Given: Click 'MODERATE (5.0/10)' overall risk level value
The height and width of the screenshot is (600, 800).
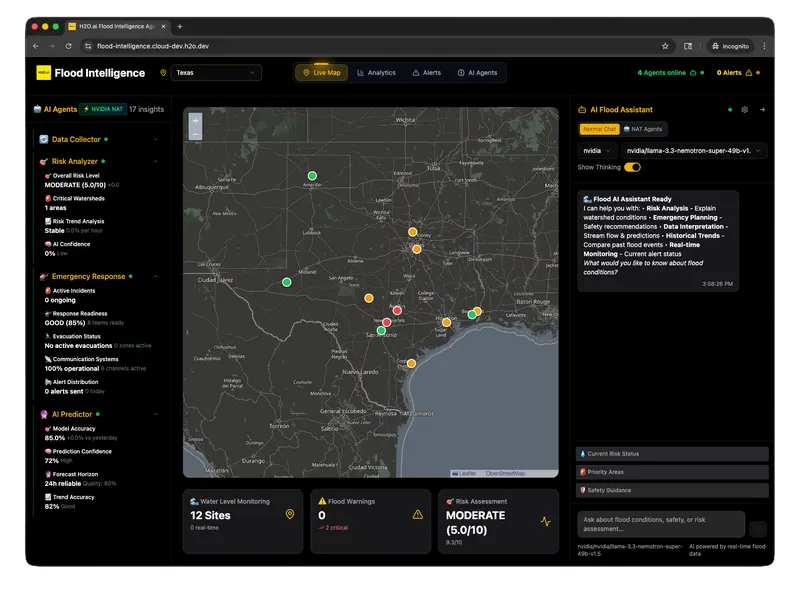Looking at the screenshot, I should (75, 185).
